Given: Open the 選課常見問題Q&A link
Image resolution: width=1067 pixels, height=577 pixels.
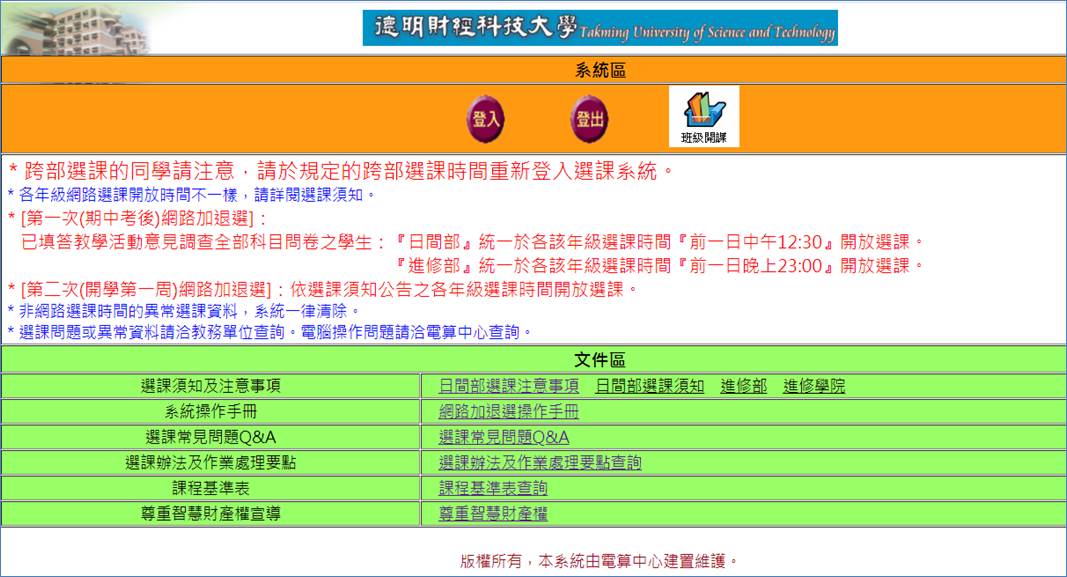Looking at the screenshot, I should 504,437.
